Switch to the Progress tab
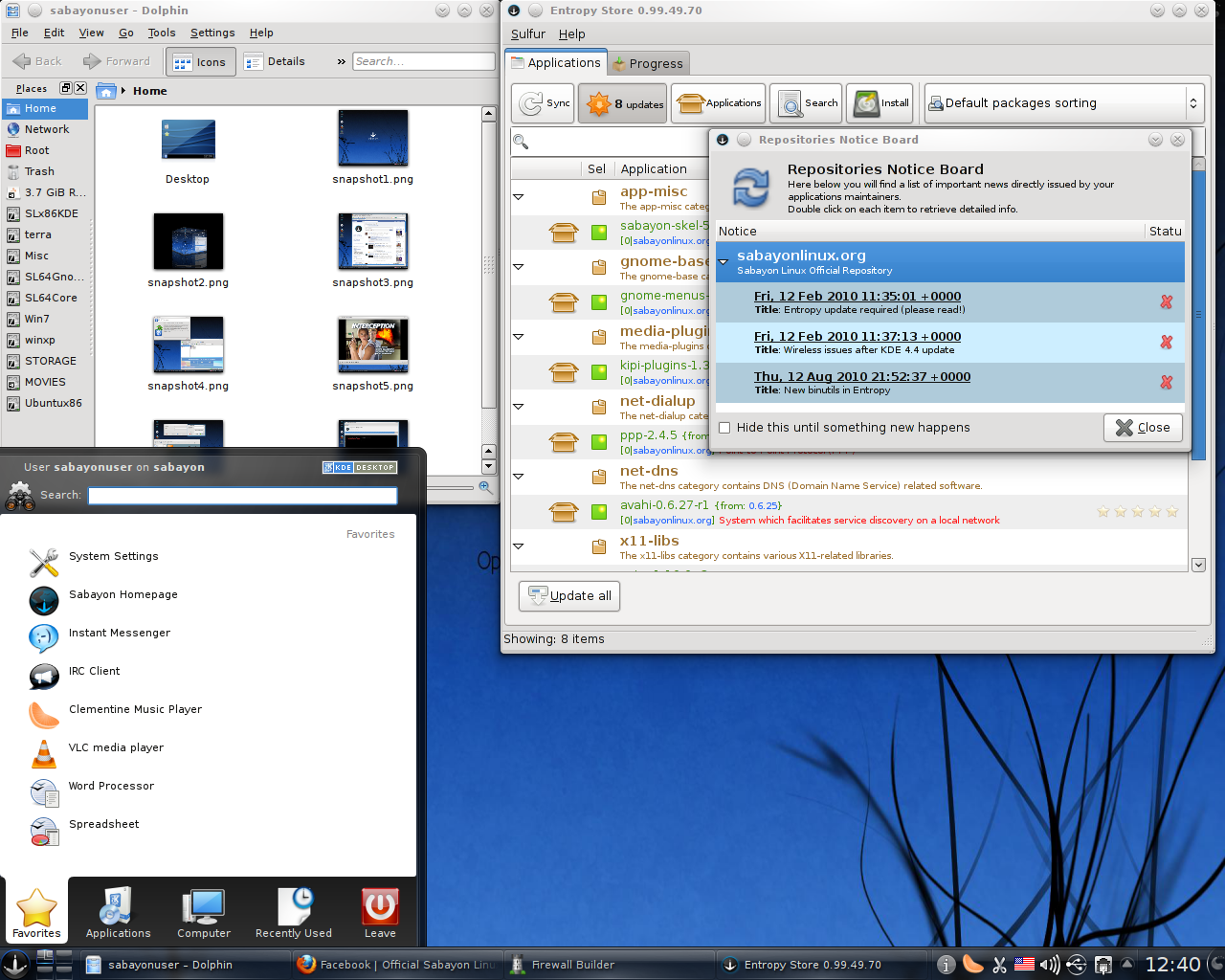 coord(648,63)
